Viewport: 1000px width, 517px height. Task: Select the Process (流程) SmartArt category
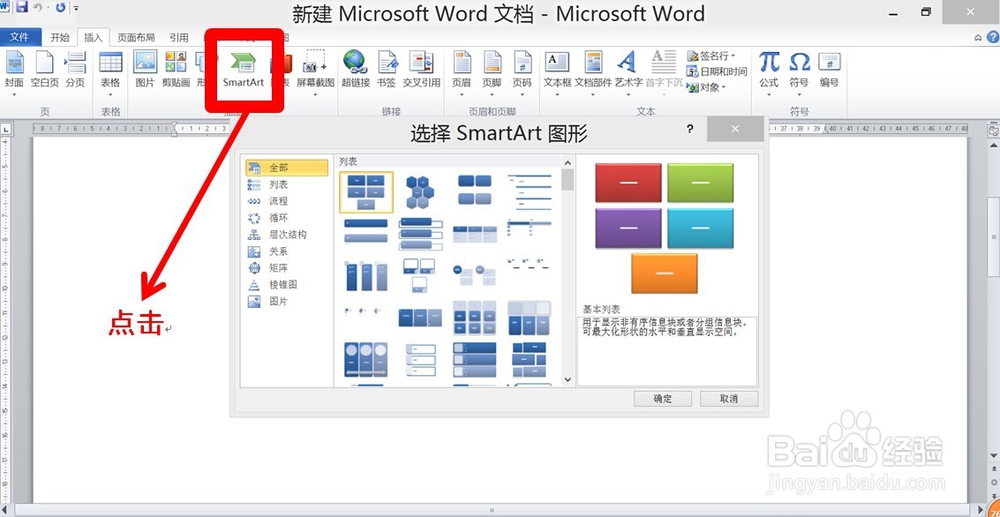coord(286,201)
